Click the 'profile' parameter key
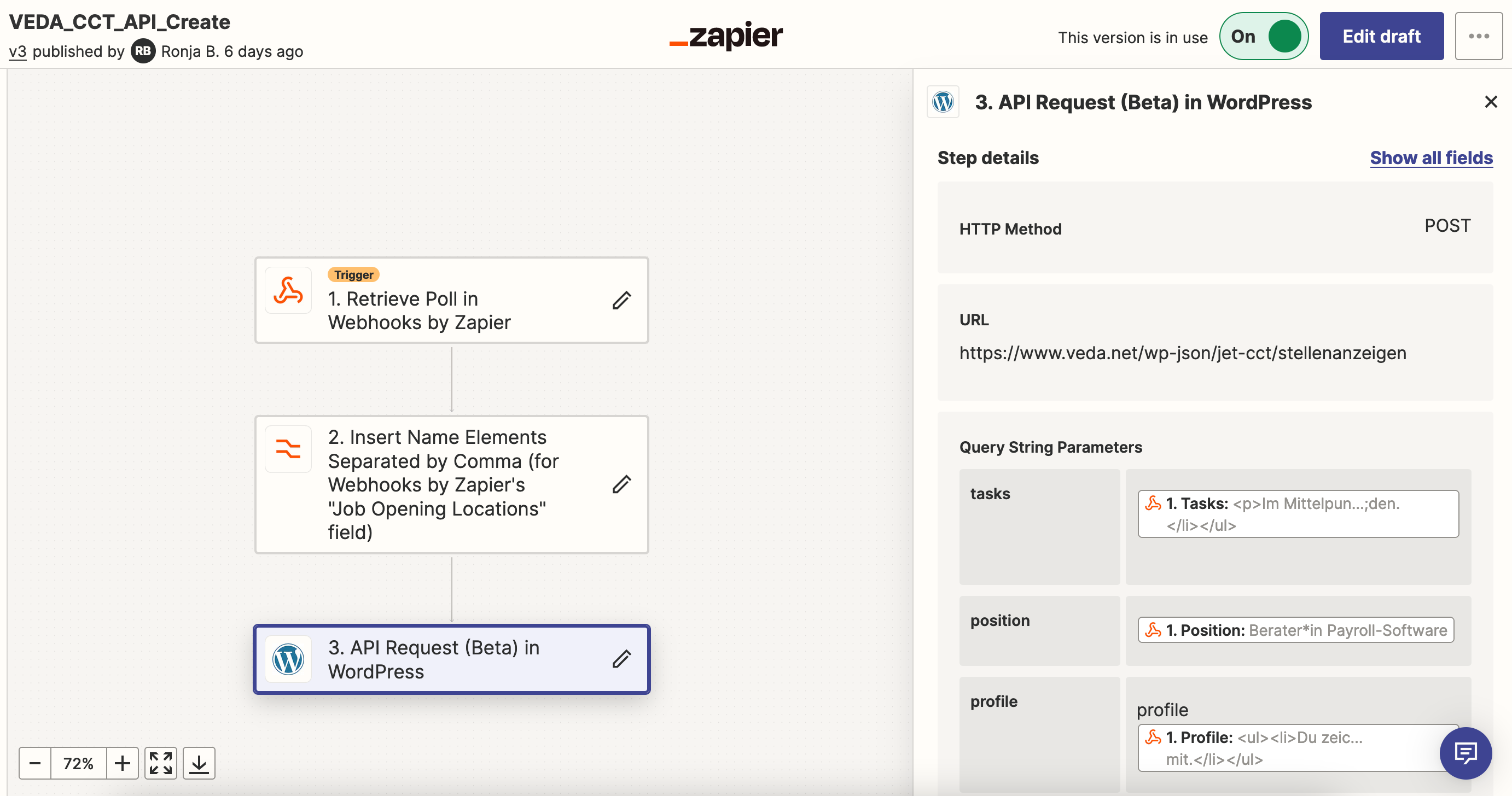 (x=994, y=701)
